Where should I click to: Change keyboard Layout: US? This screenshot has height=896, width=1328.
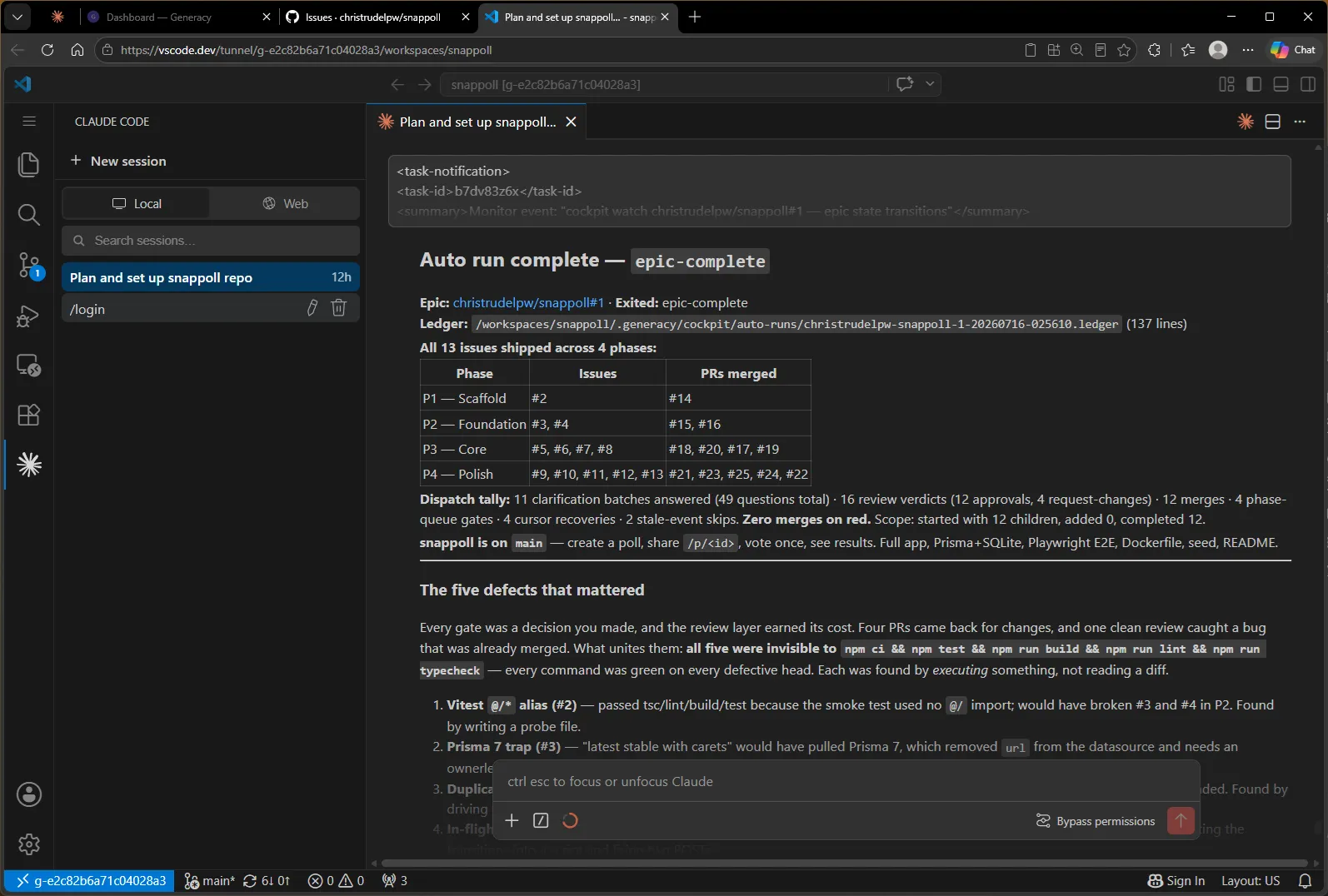(x=1251, y=881)
